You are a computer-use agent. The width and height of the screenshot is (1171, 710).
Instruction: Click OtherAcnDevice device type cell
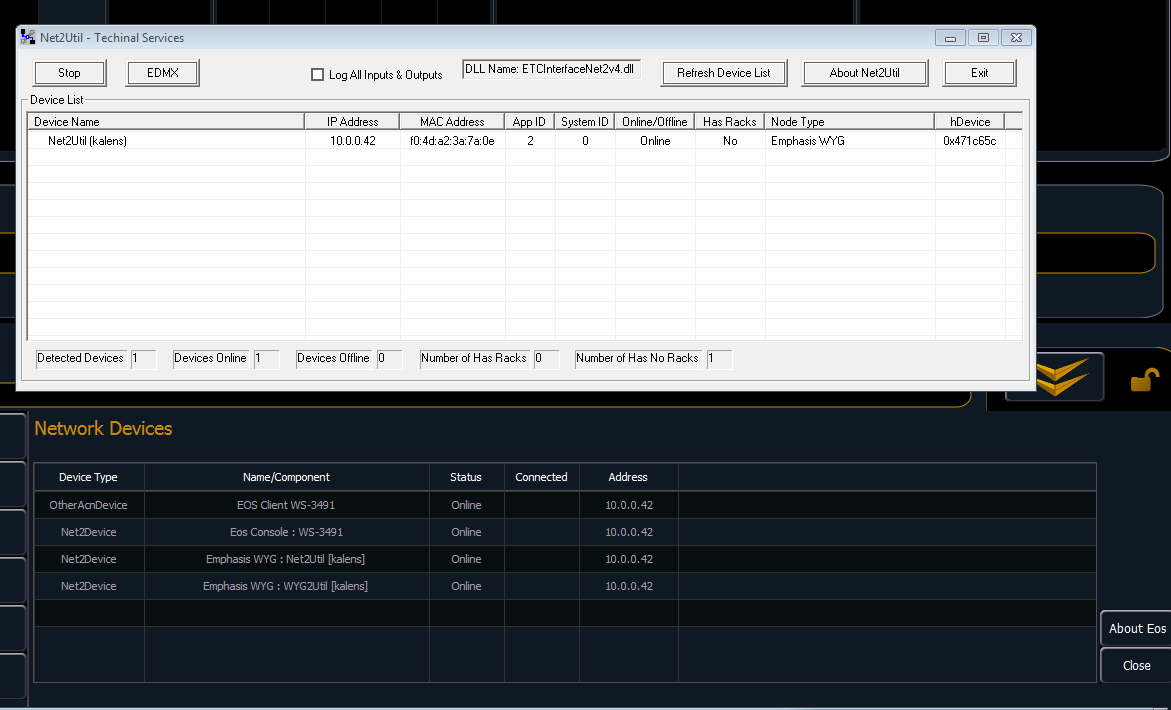[x=88, y=505]
